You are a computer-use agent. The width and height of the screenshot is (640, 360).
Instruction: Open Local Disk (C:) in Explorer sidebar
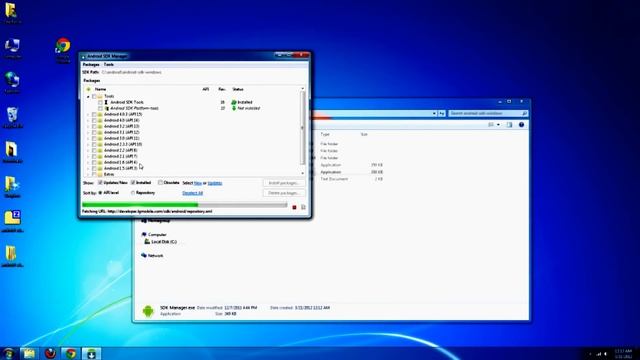tap(164, 242)
